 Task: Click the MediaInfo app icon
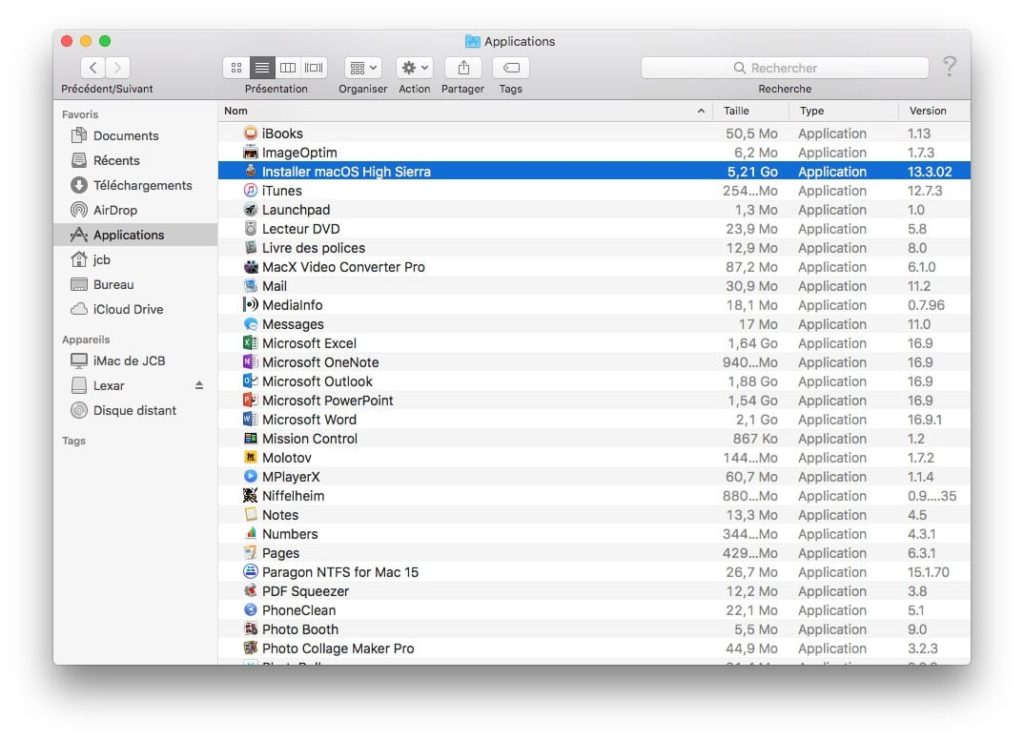tap(250, 305)
